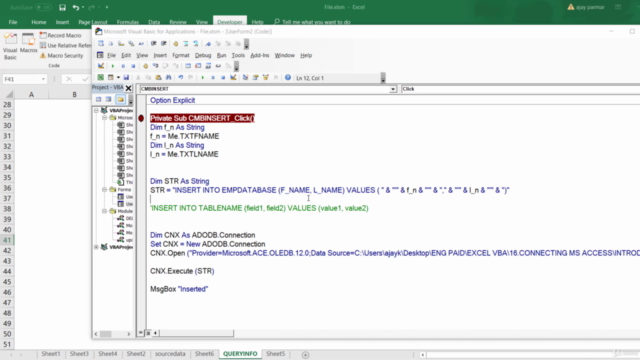The width and height of the screenshot is (640, 360).
Task: Click View Object button in Project Explorer
Action: [x=109, y=99]
